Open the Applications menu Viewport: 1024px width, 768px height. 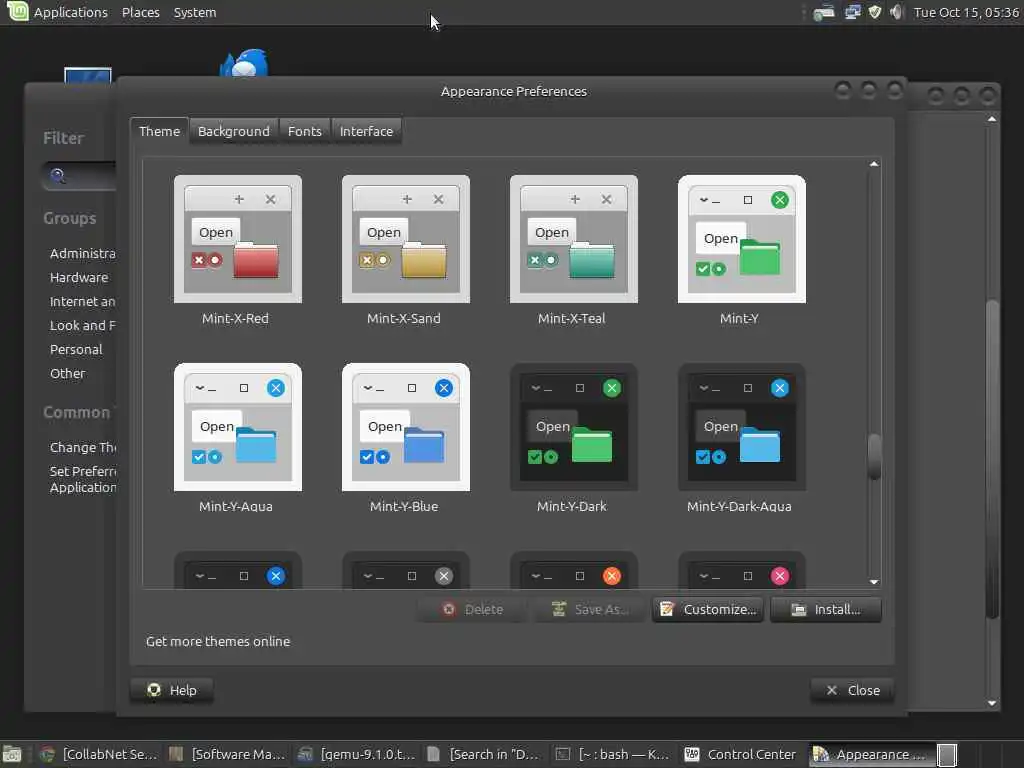71,12
